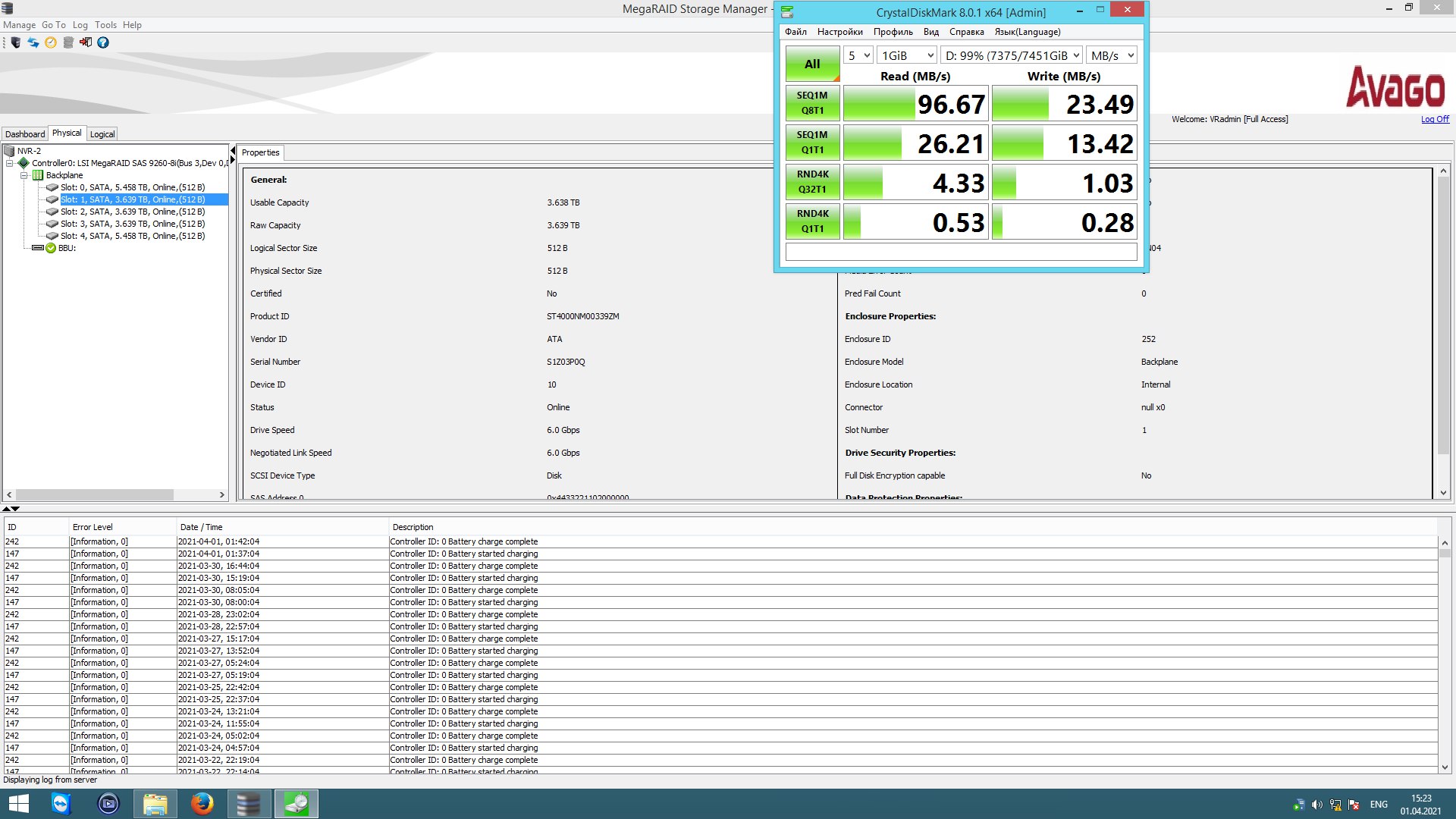This screenshot has height=819, width=1456.
Task: Click the BBU green check icon
Action: 51,248
